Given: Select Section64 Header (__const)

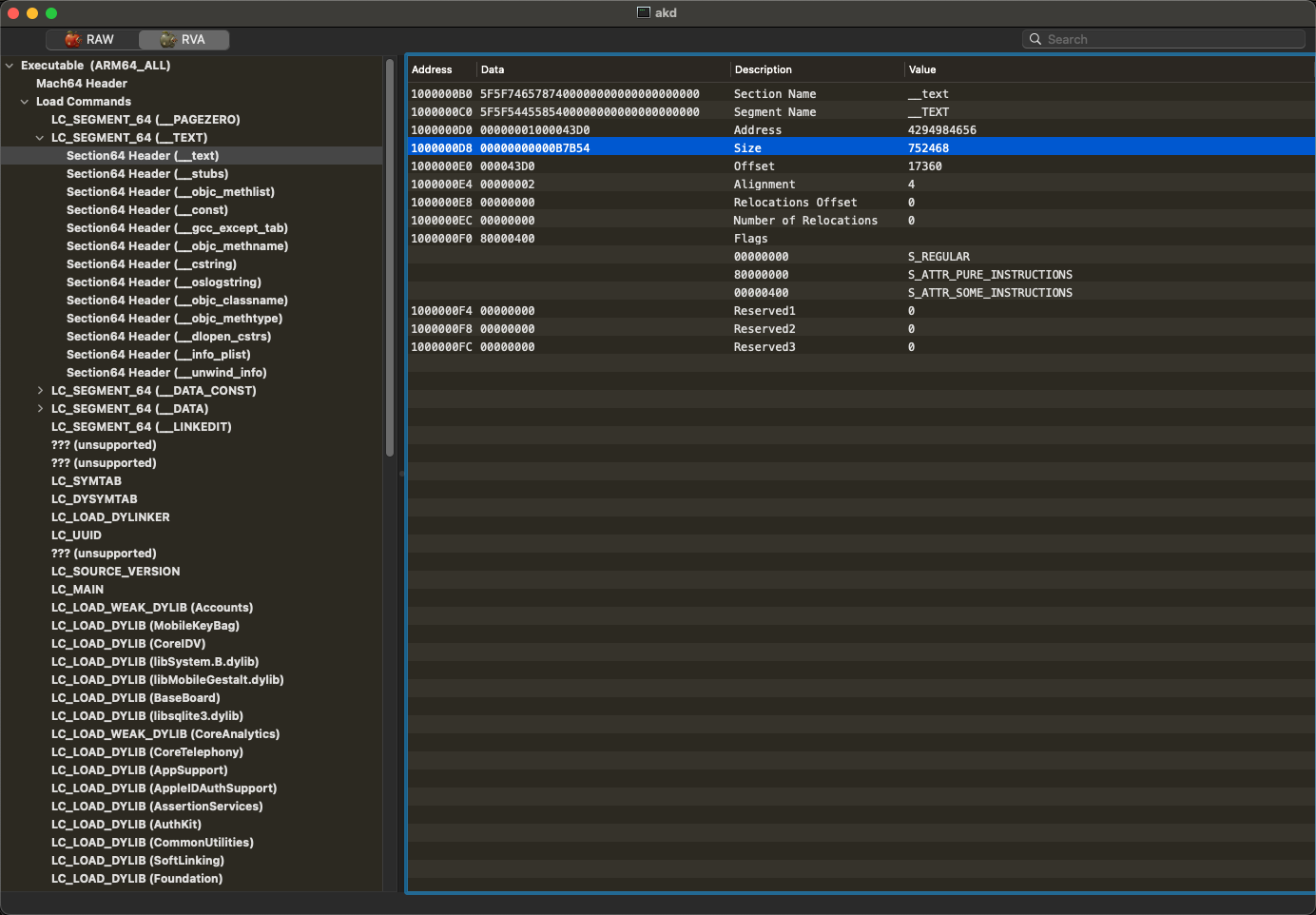Looking at the screenshot, I should (x=147, y=210).
